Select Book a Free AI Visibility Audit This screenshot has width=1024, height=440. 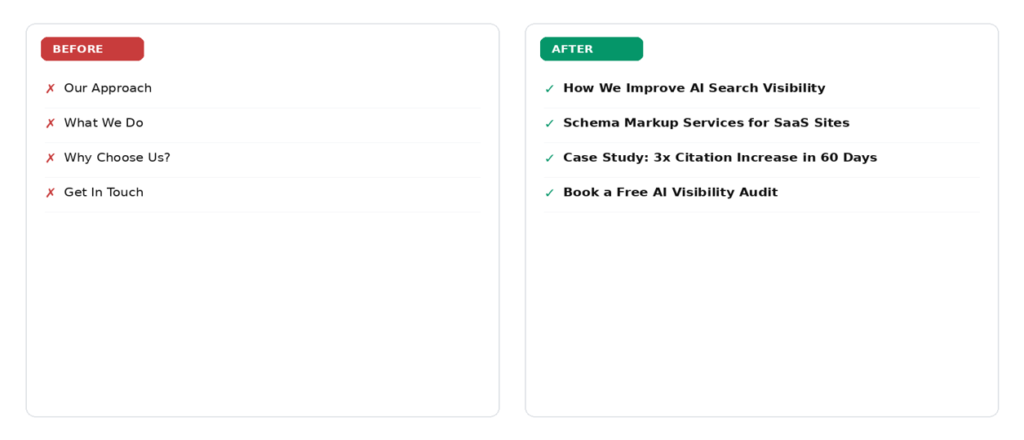pos(670,192)
